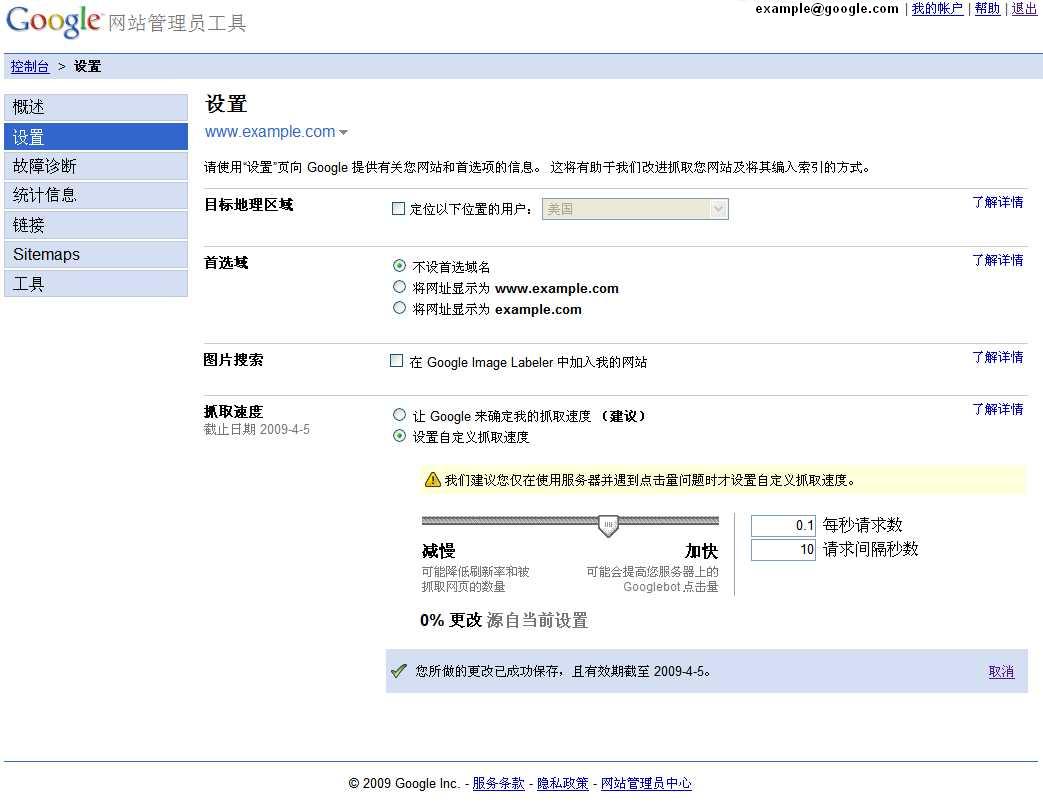Open 服务条款 footer link
Image resolution: width=1043 pixels, height=806 pixels.
point(498,783)
